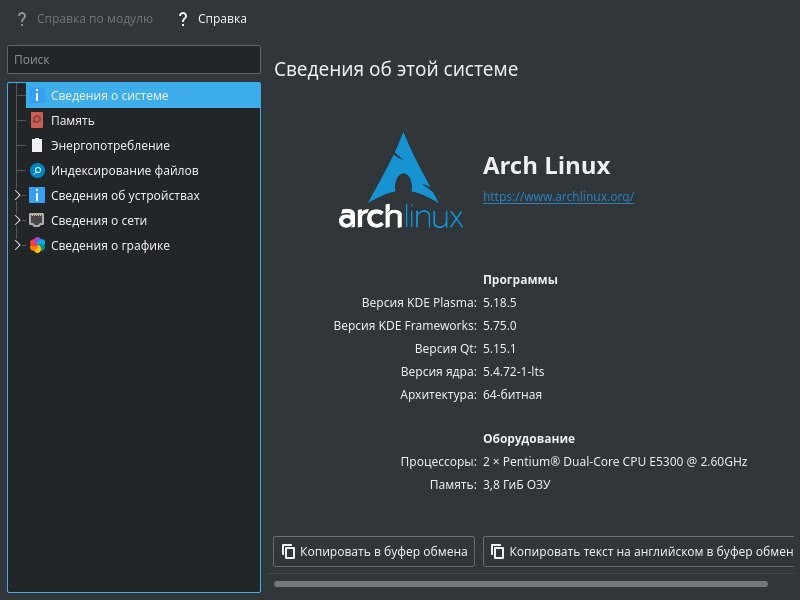Click the info icon beside Сведения об устройствах
Image resolution: width=800 pixels, height=600 pixels.
tap(37, 195)
